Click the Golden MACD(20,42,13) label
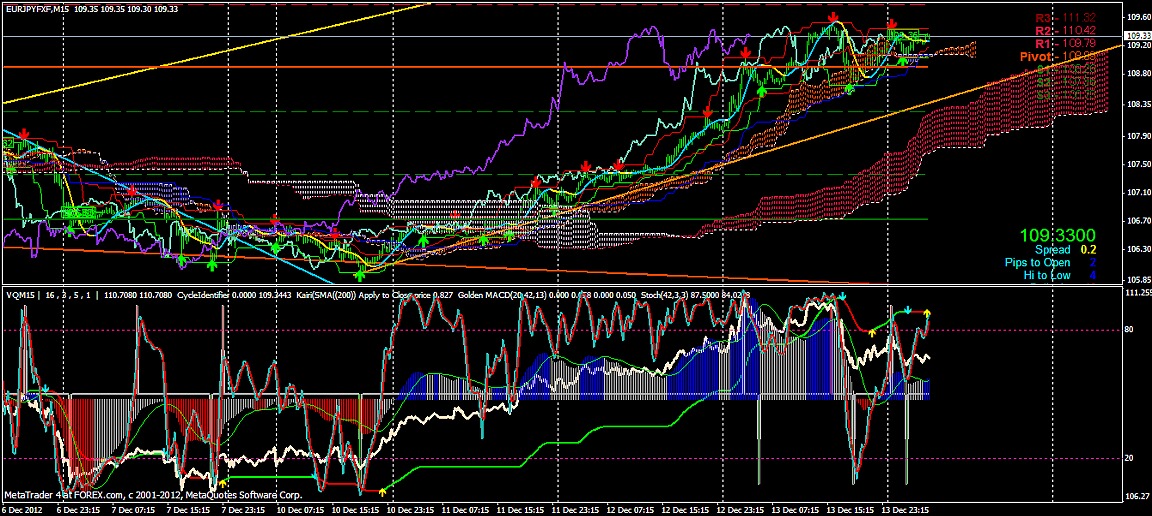1152x516 pixels. point(503,295)
